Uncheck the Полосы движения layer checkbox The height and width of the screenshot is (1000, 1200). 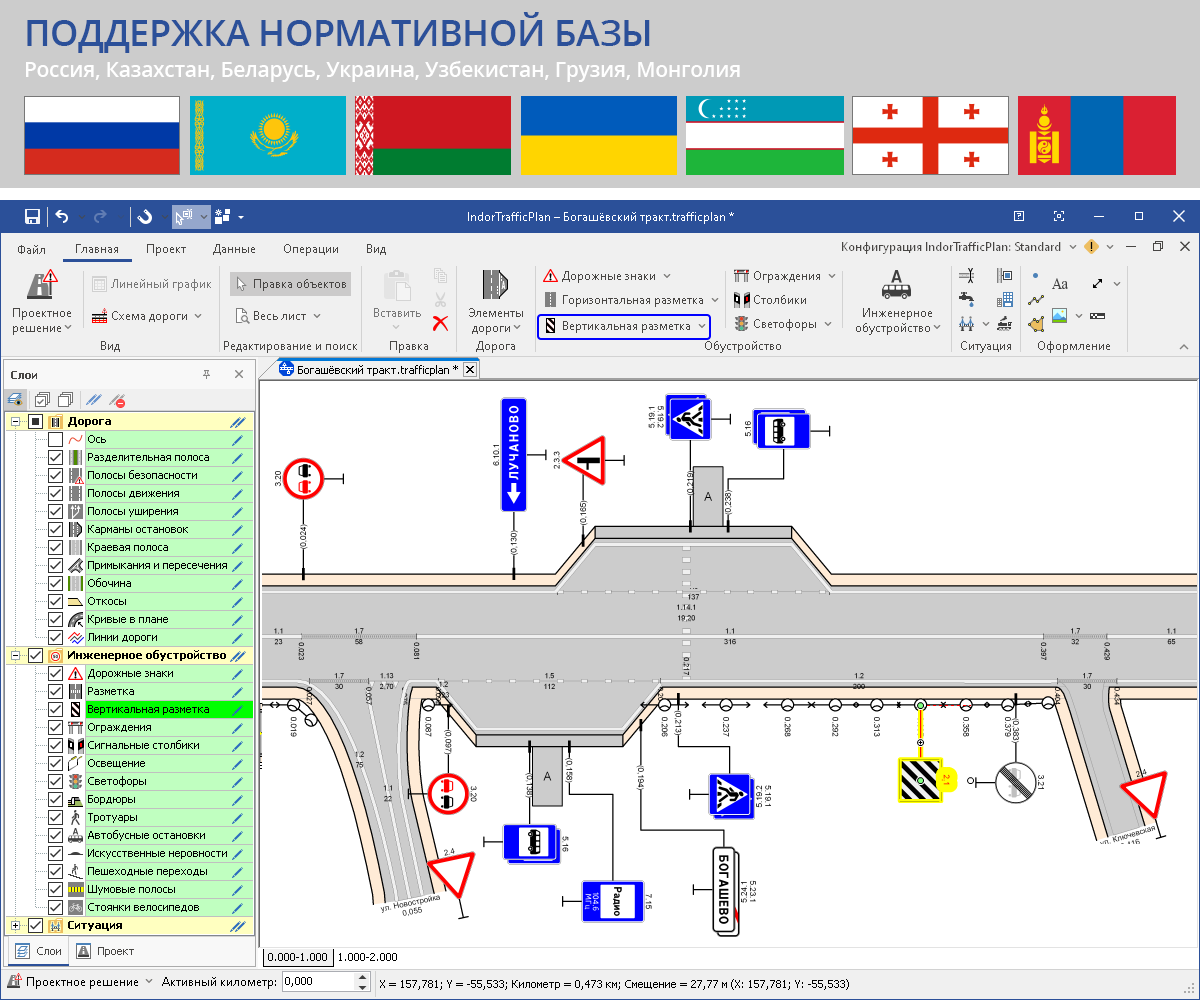(x=56, y=493)
